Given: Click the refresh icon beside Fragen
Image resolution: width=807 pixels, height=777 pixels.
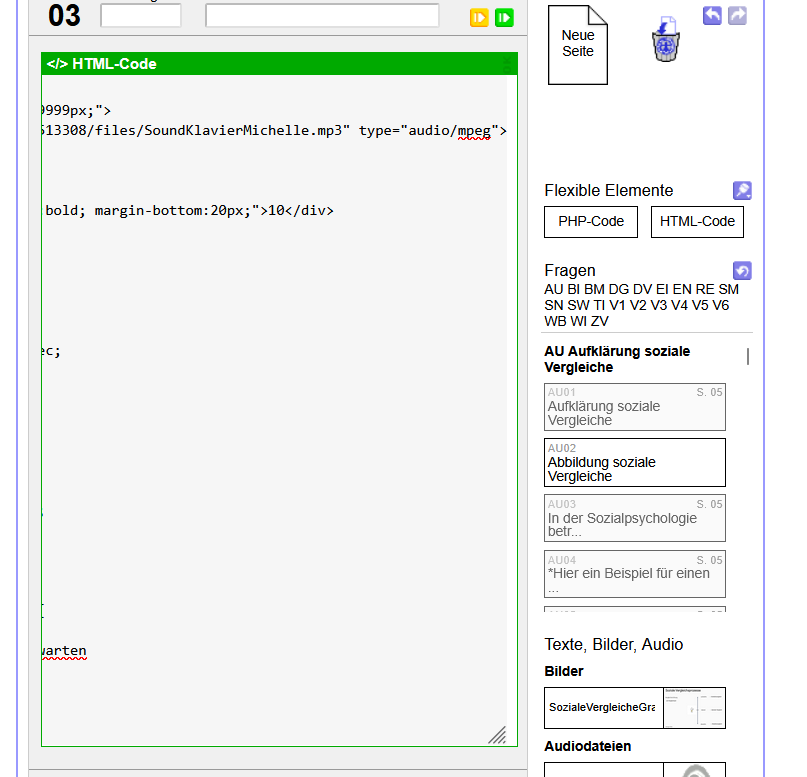Looking at the screenshot, I should click(742, 271).
